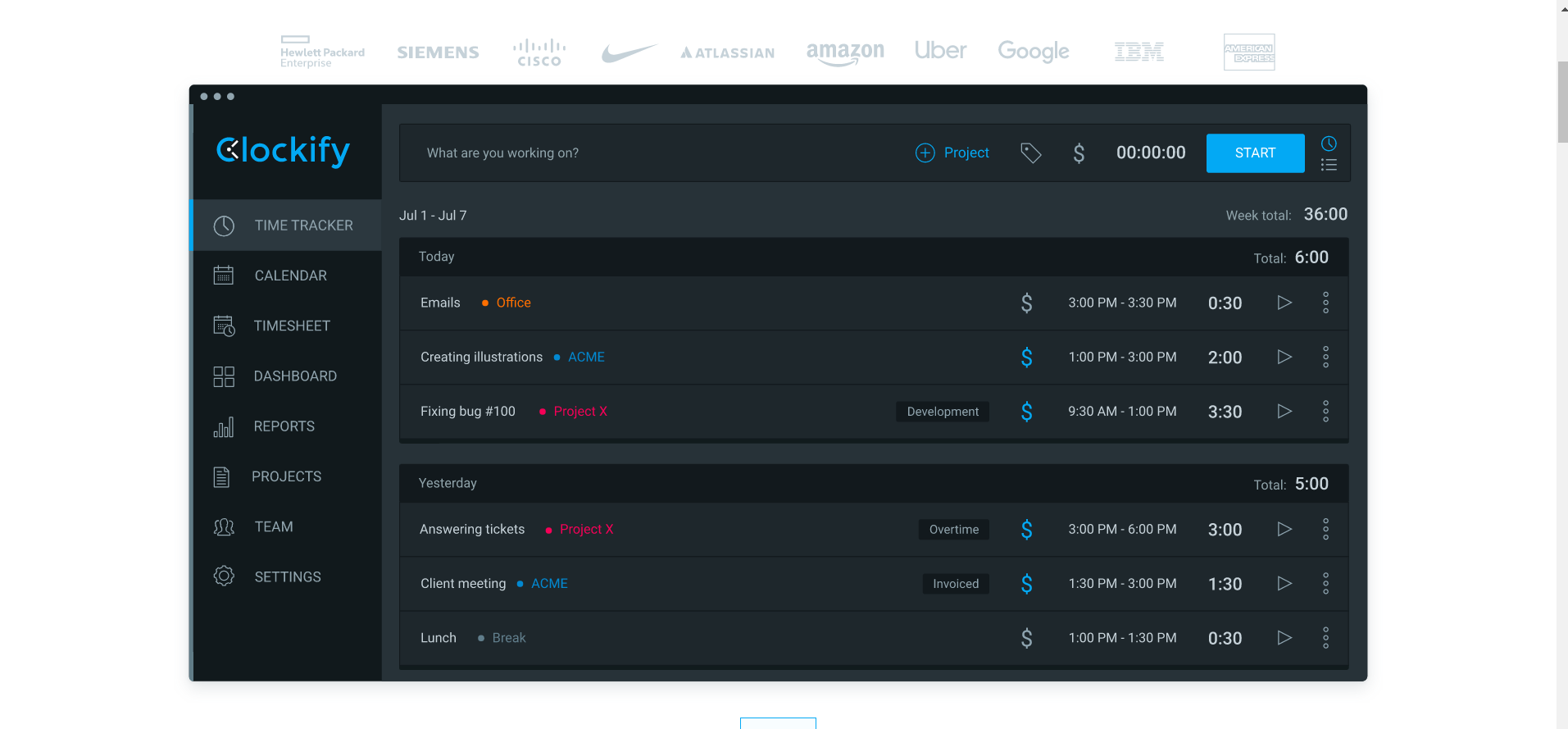Toggle the billable dollar icon in the timer bar
This screenshot has height=729, width=1568.
pos(1079,153)
